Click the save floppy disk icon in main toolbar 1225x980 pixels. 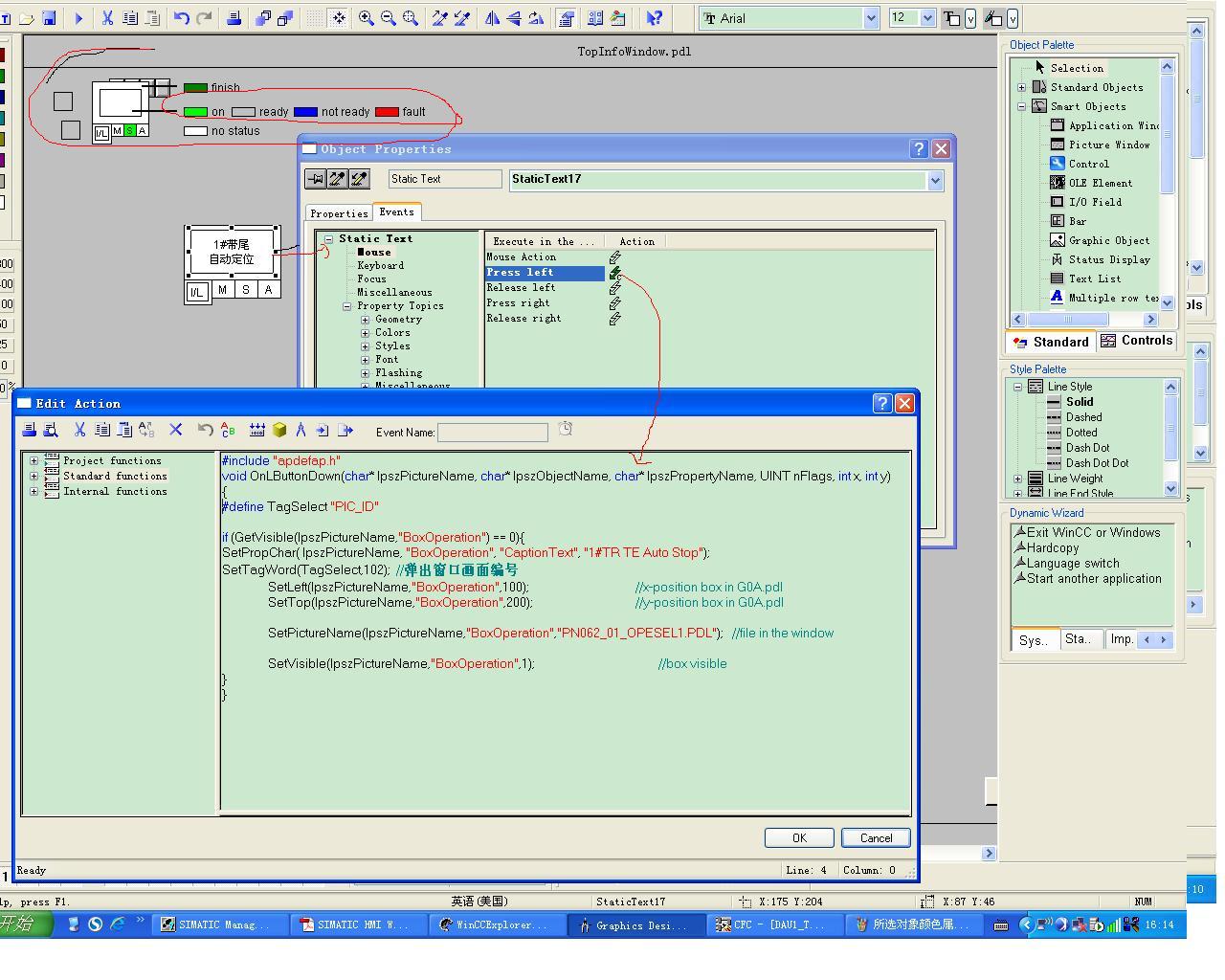(49, 18)
